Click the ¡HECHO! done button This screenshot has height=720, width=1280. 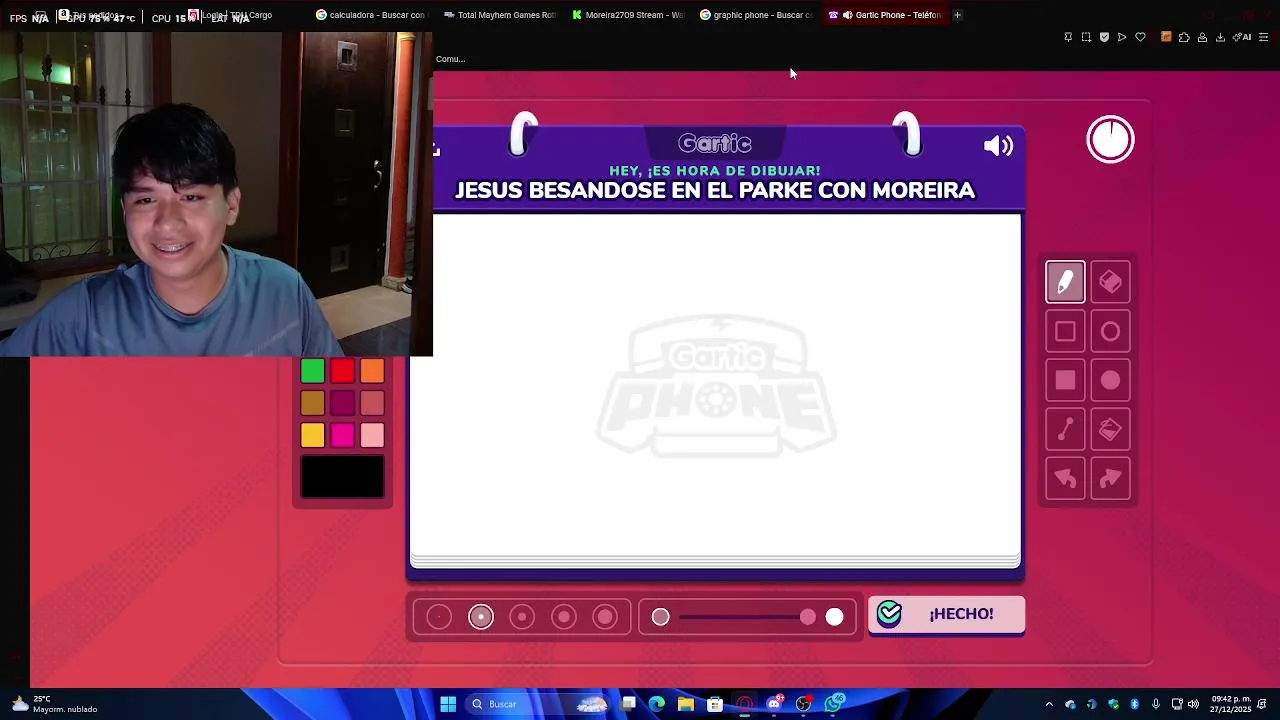coord(946,614)
